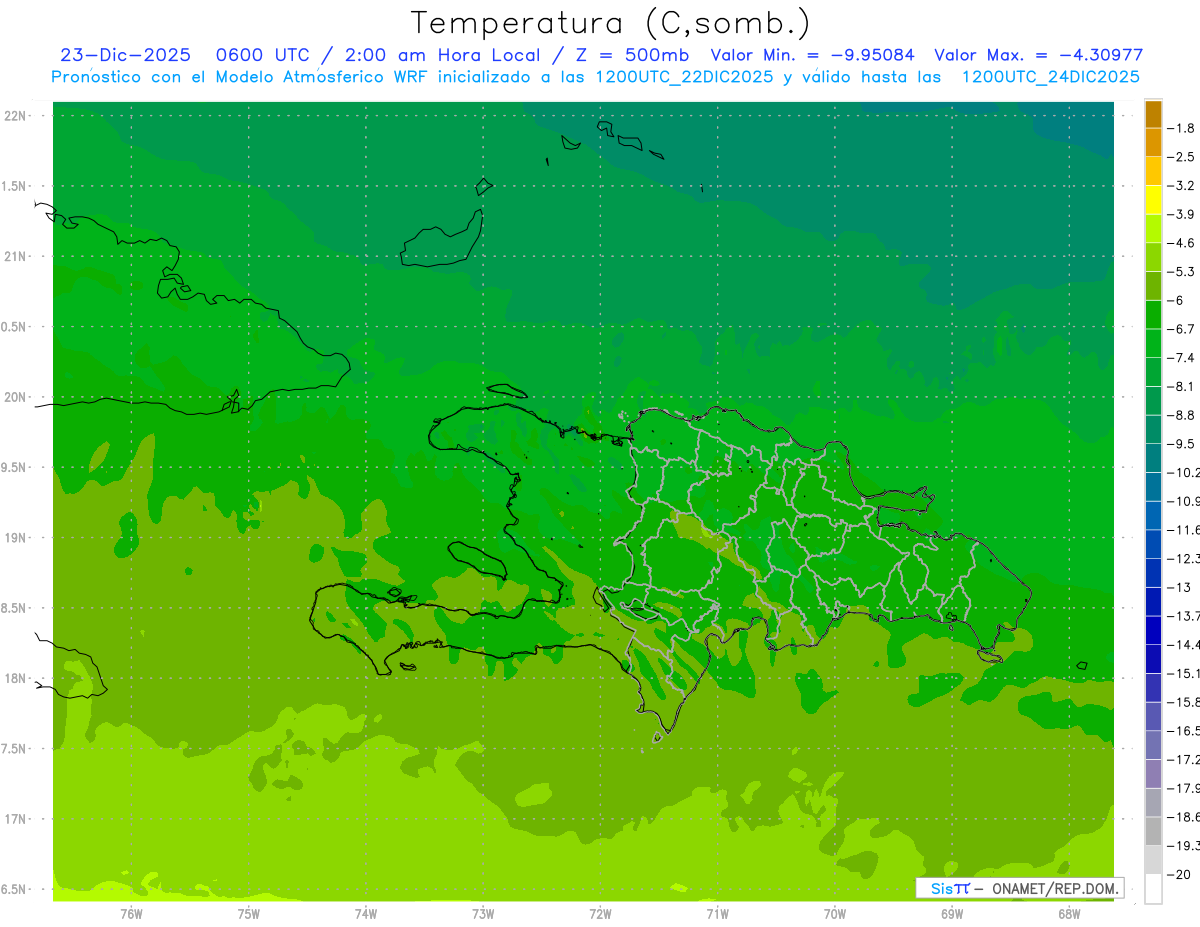Screen dimensions: 1200x927
Task: Pick the dark orange swatch above -1.8
Action: [1153, 114]
